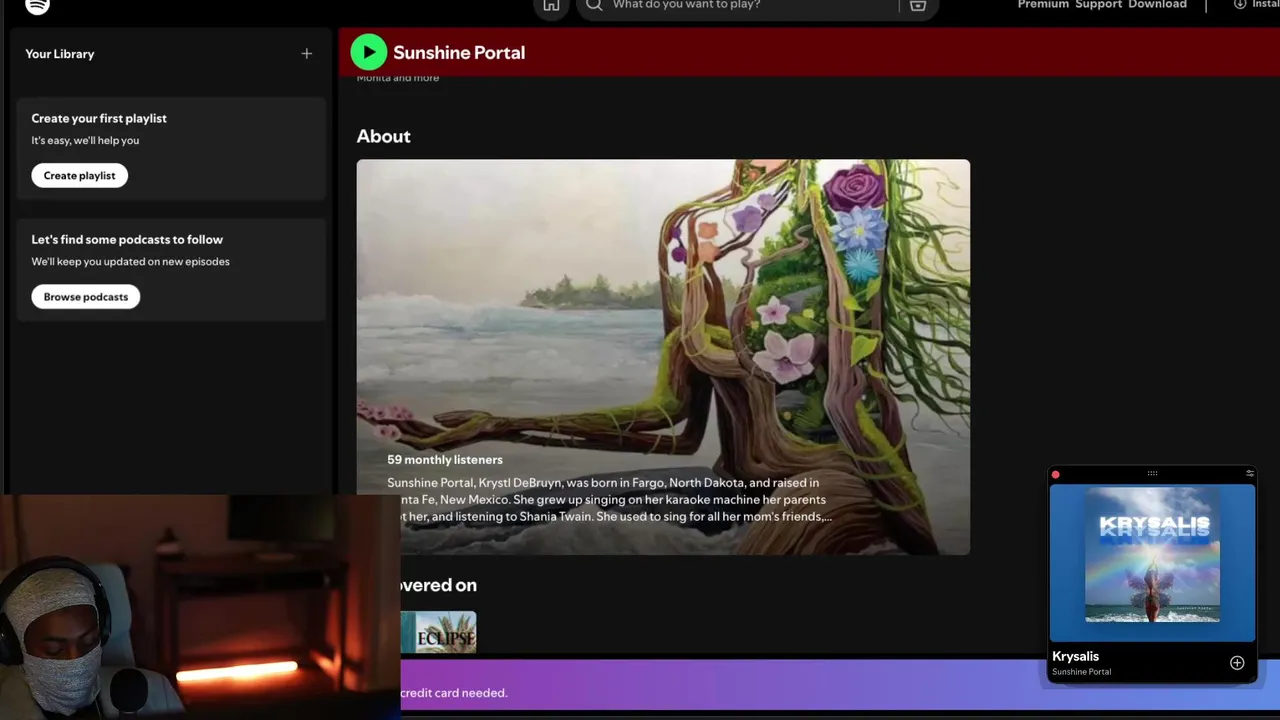
Task: Click Sunshine Portal artist in mini player
Action: point(1081,672)
